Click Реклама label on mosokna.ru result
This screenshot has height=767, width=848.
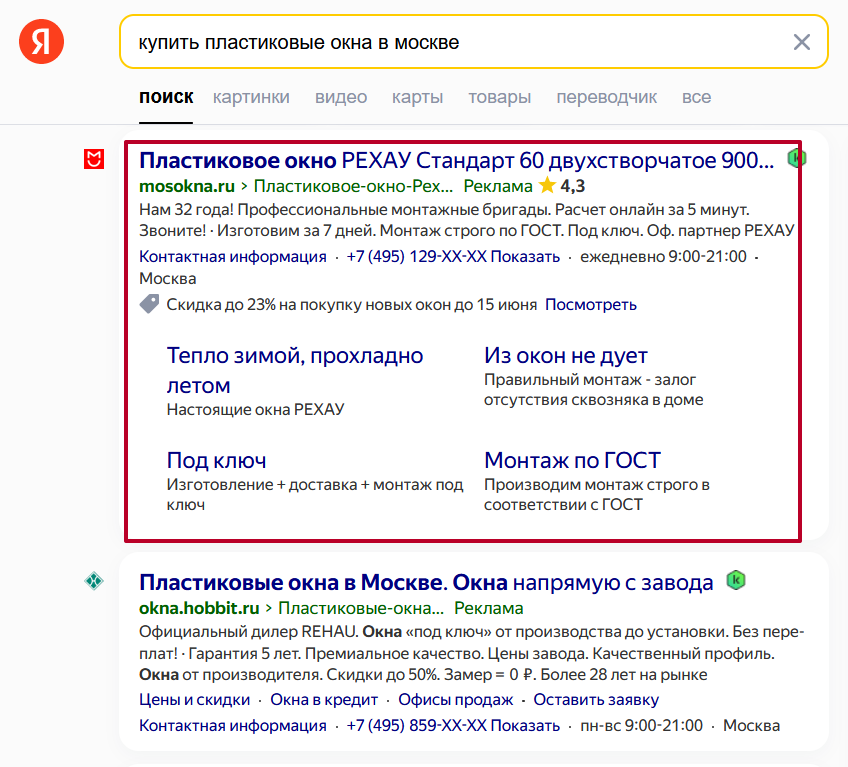pyautogui.click(x=498, y=186)
